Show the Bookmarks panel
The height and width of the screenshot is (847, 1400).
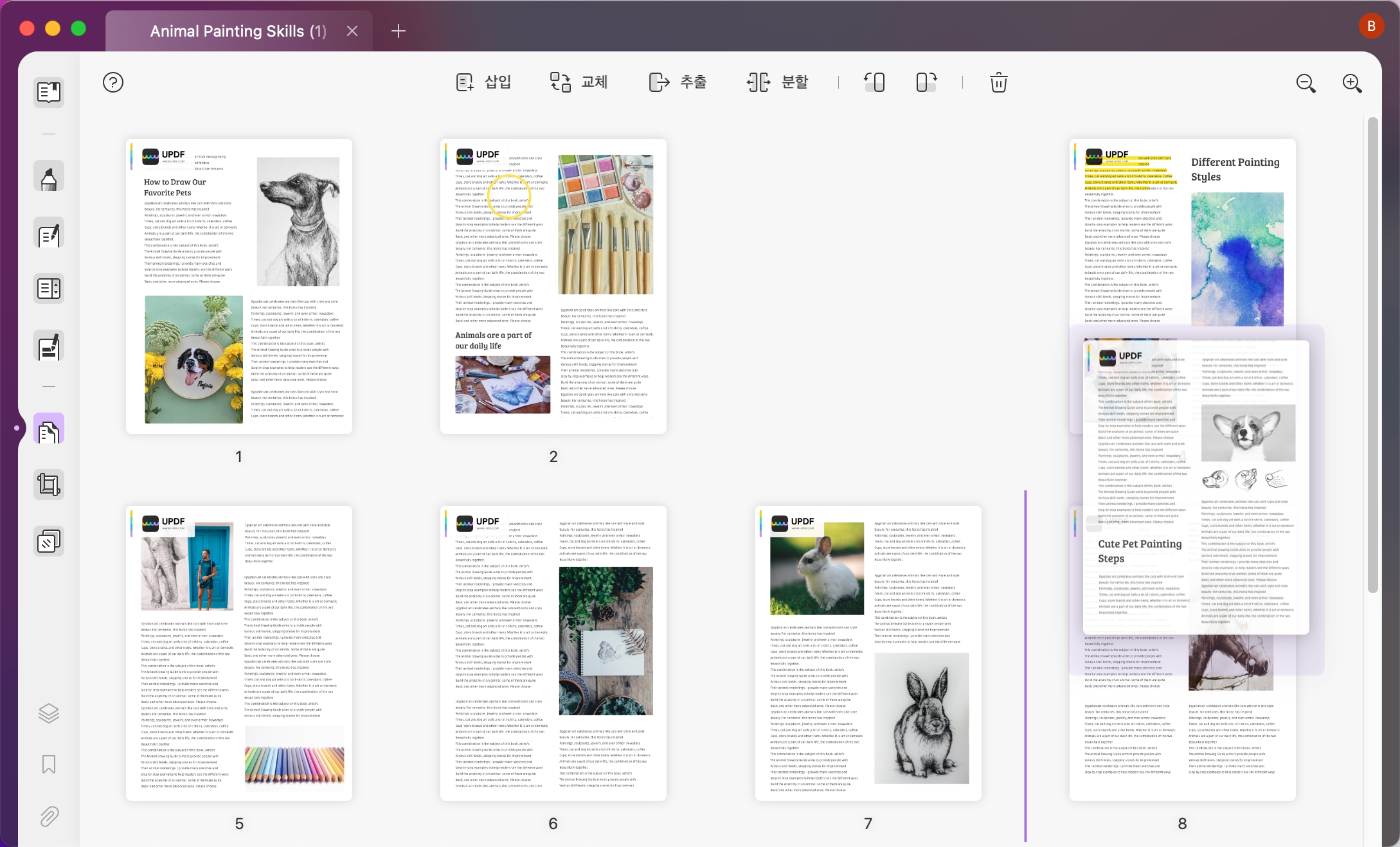click(x=49, y=764)
